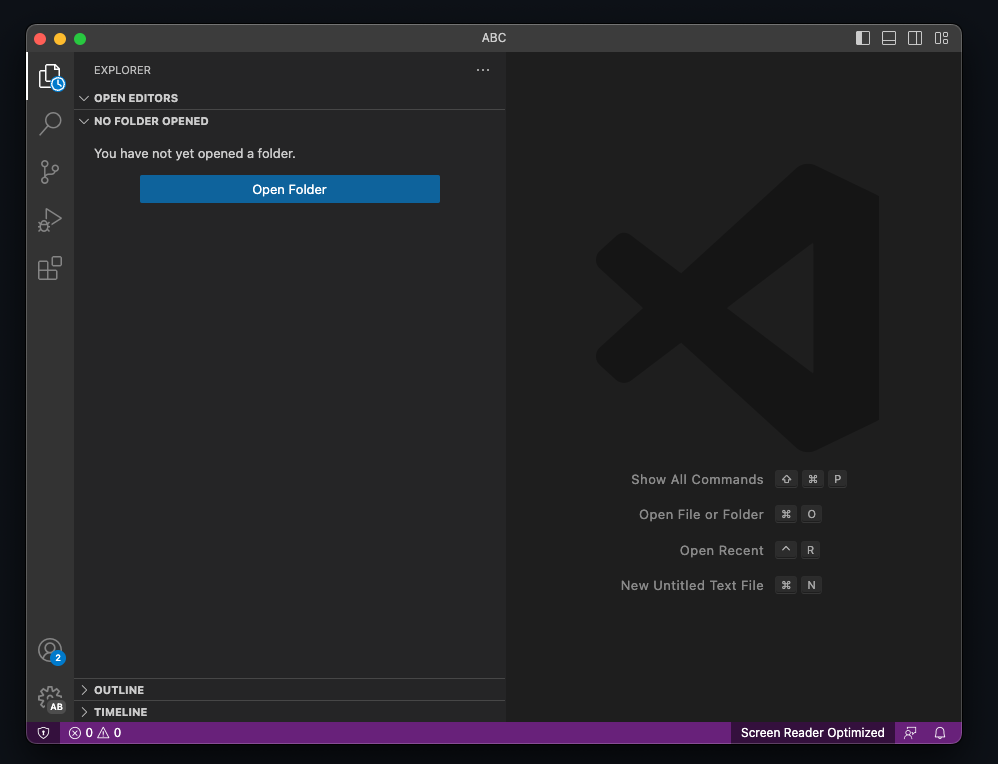Click the N key hint
The width and height of the screenshot is (998, 764).
point(812,585)
